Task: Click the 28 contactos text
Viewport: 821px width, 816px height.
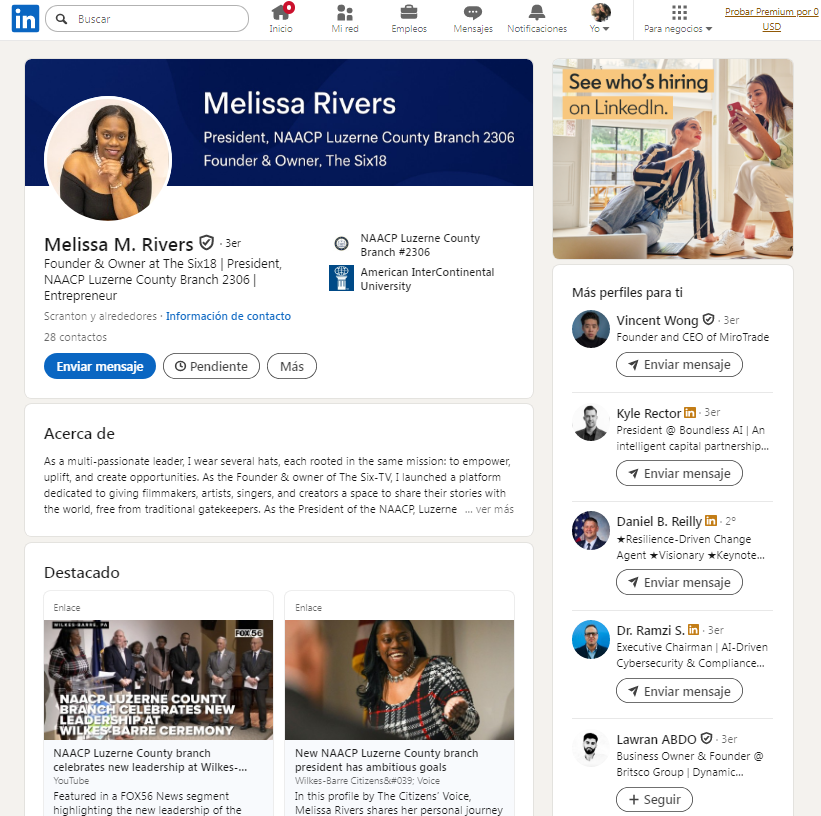Action: coord(75,337)
